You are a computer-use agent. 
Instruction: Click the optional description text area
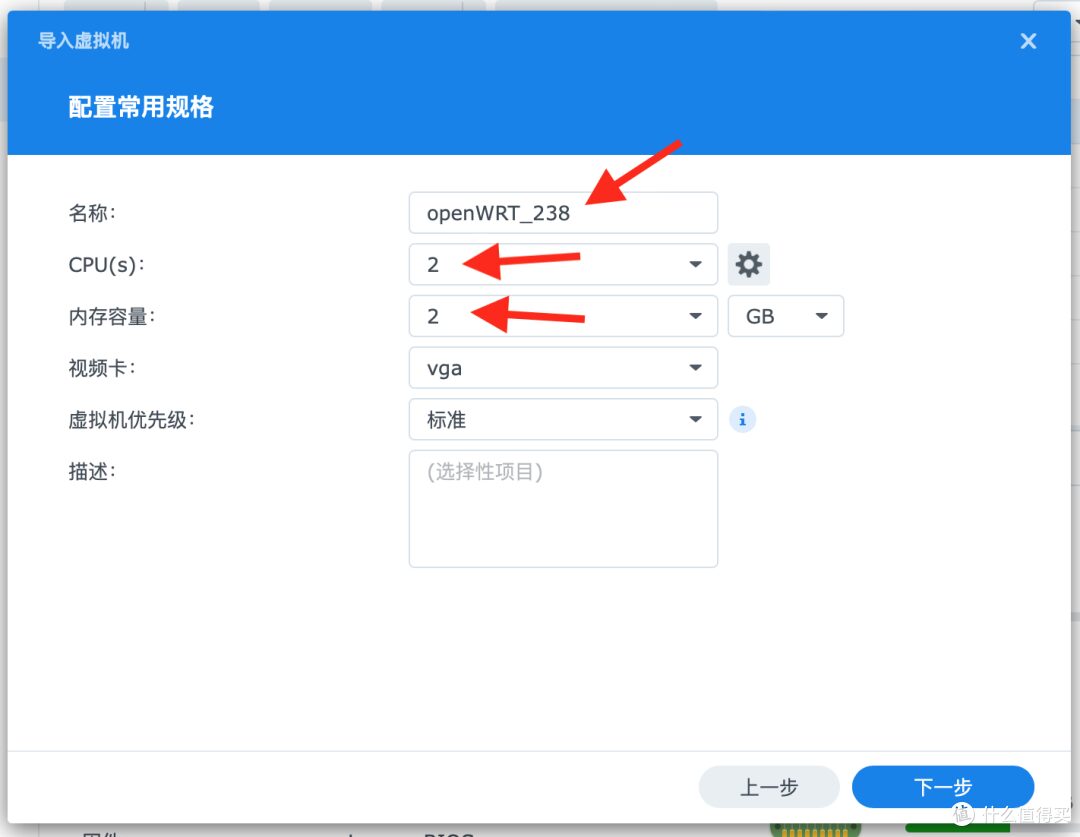tap(563, 508)
